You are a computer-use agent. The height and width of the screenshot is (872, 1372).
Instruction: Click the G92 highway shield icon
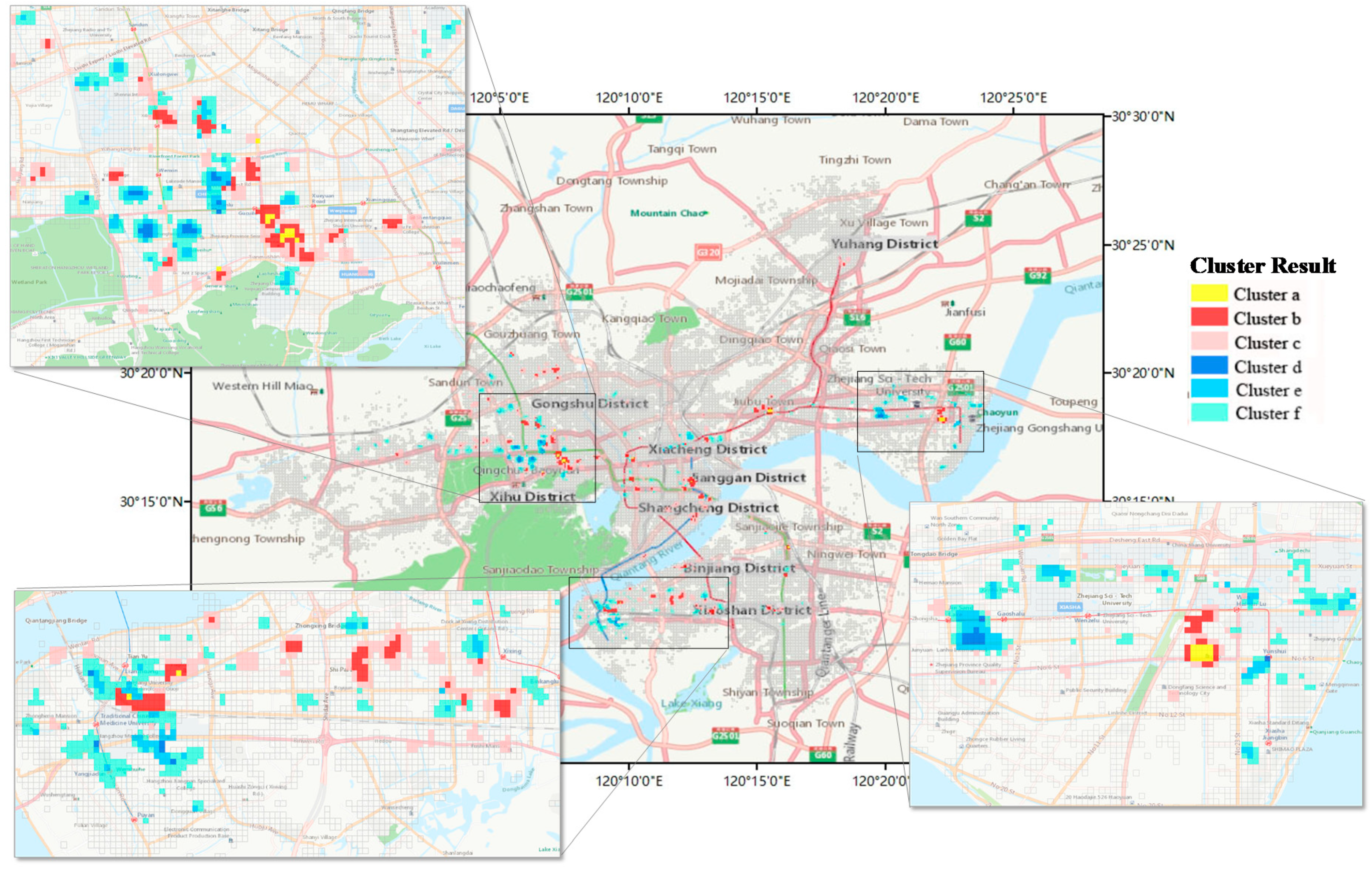point(1037,276)
